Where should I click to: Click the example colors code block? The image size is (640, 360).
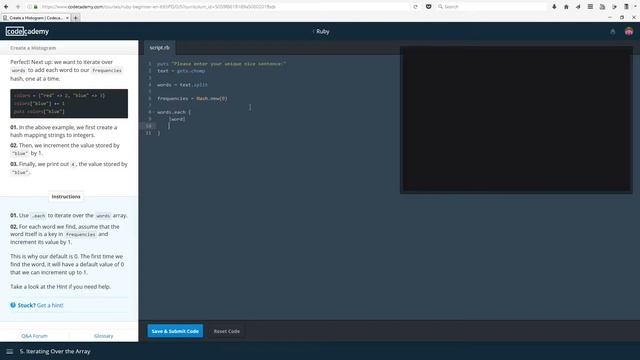(x=69, y=104)
